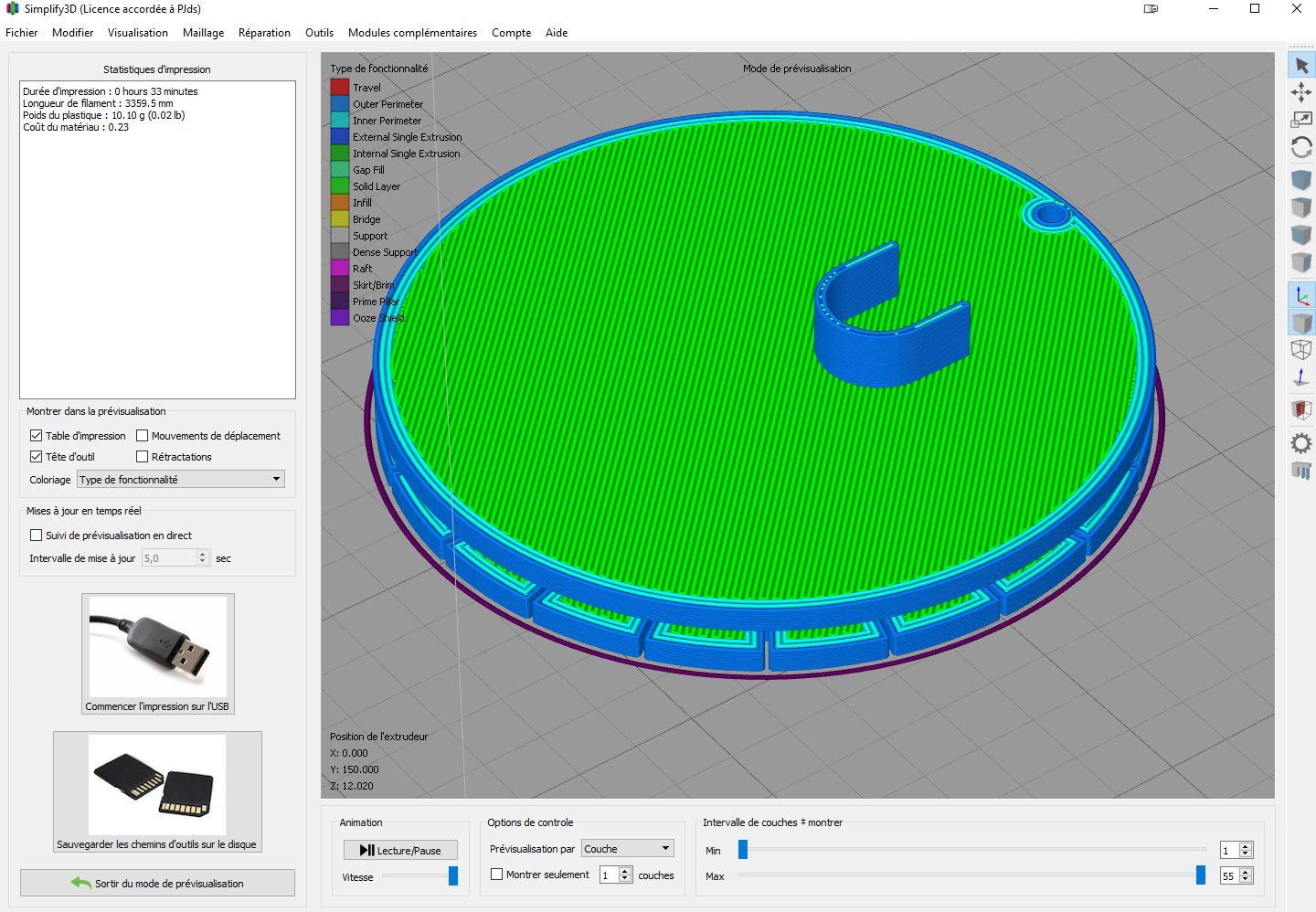This screenshot has height=912, width=1316.
Task: Enable Mouvements de déplacement checkbox
Action: [x=143, y=436]
